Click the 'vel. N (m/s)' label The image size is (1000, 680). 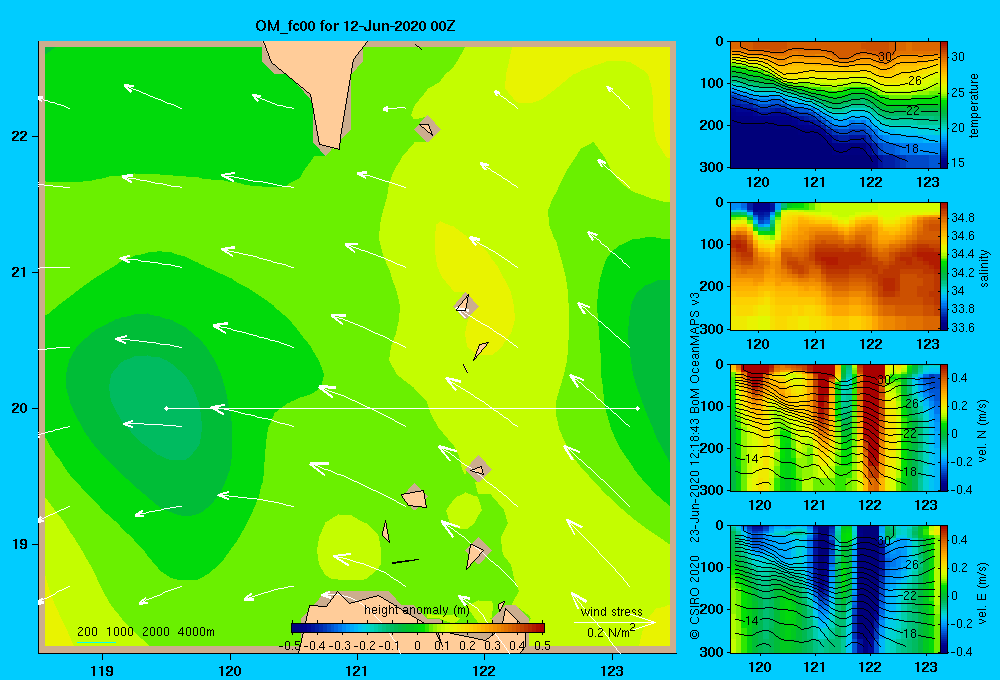983,431
